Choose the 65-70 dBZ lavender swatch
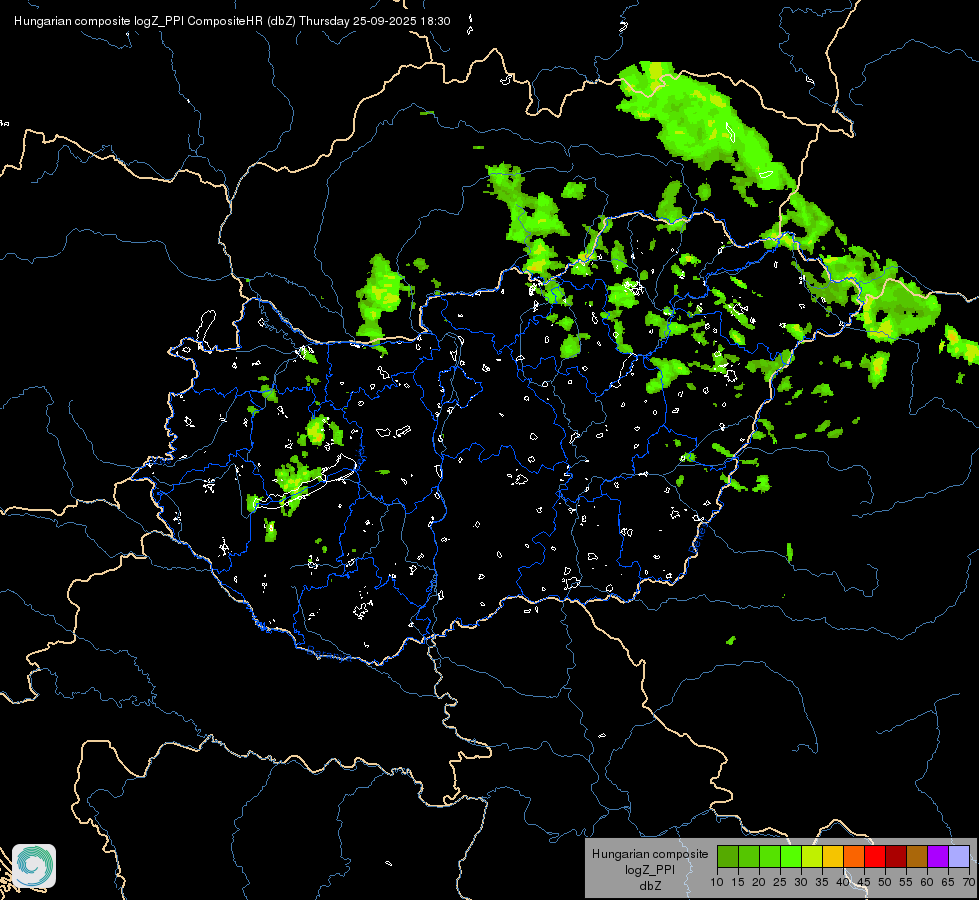 click(x=959, y=856)
